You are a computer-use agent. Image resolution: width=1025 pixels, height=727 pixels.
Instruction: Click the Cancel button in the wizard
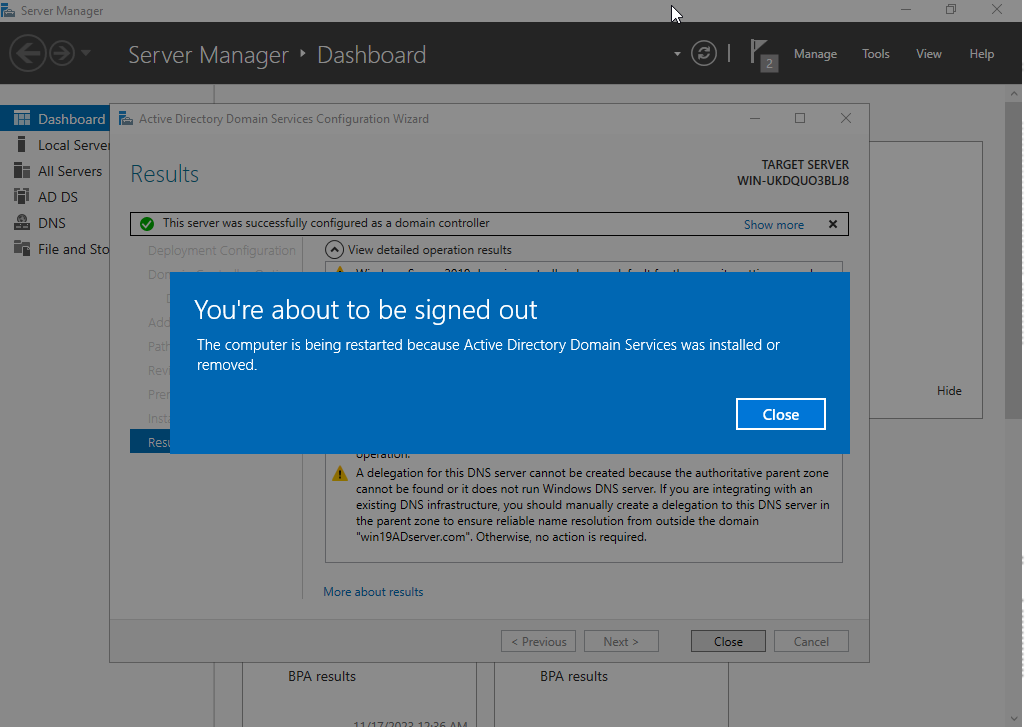(x=811, y=641)
